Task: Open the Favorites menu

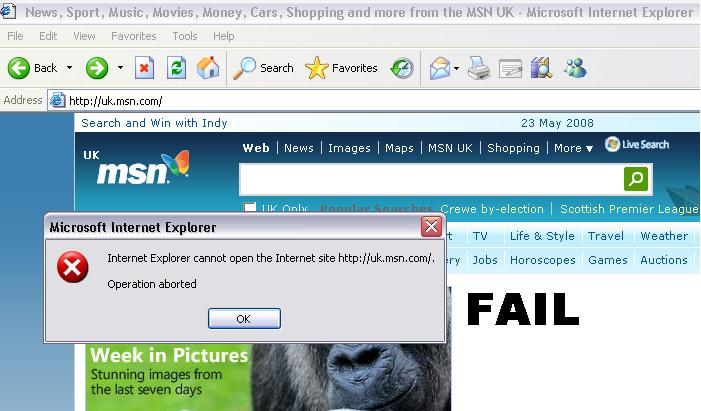Action: pyautogui.click(x=134, y=36)
